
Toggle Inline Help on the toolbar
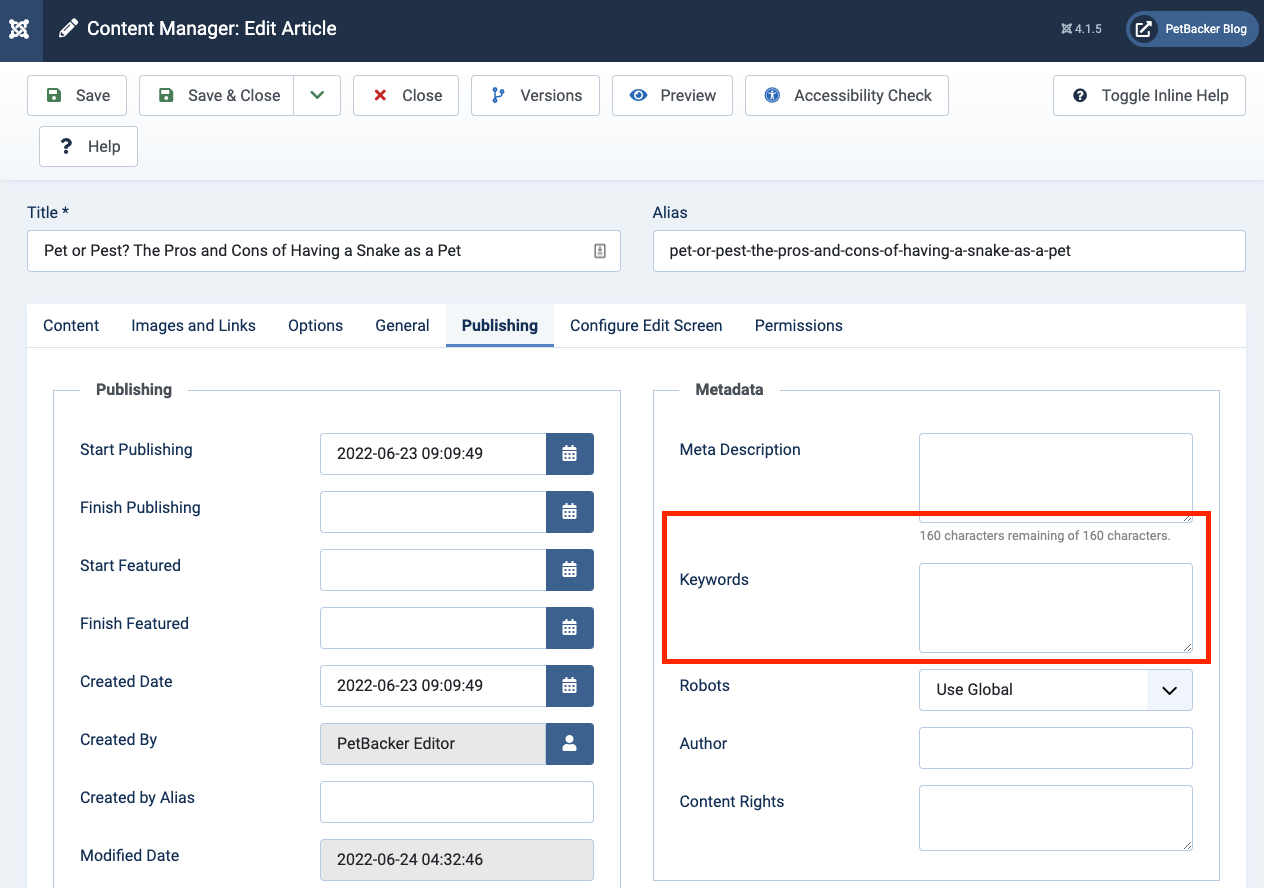[1149, 95]
